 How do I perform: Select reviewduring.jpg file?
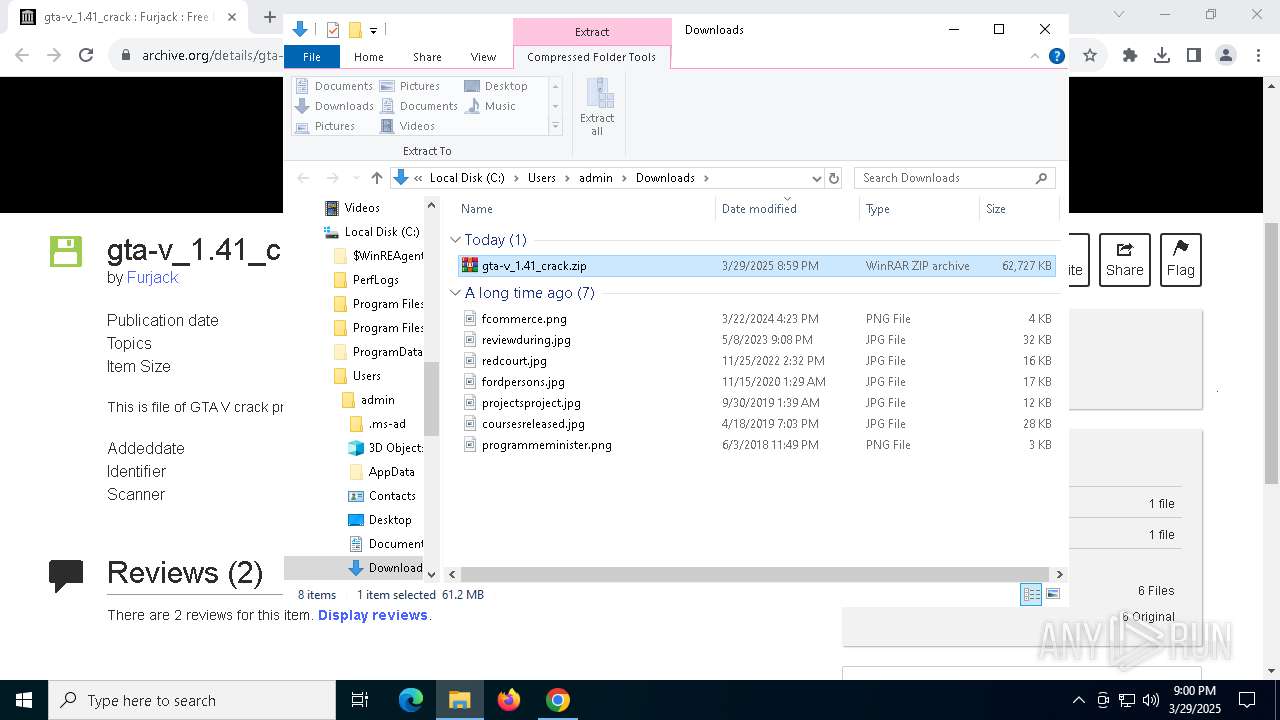[x=756, y=340]
